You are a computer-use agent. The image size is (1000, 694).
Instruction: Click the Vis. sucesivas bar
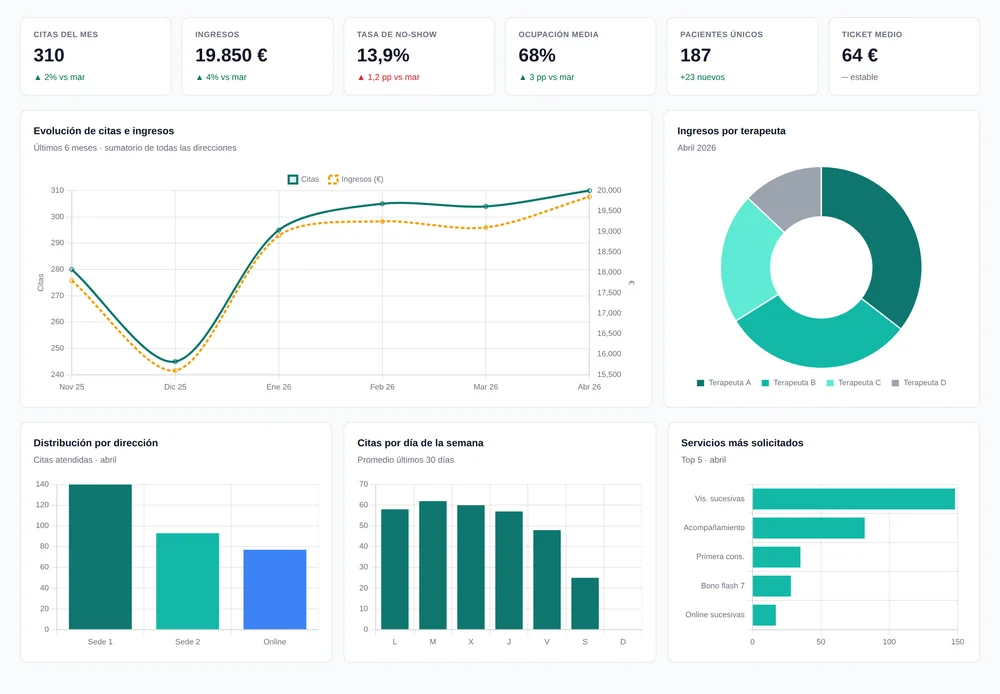(x=853, y=499)
